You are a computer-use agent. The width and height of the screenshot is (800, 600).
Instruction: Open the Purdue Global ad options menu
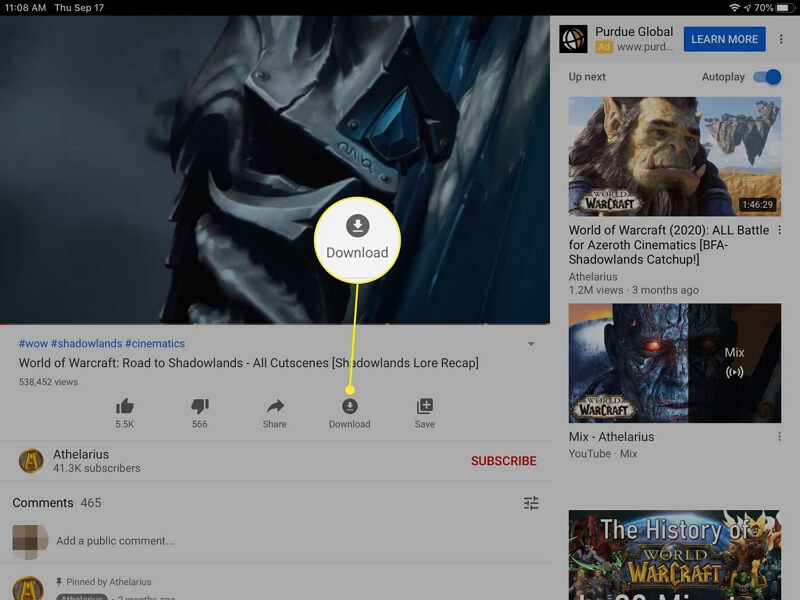click(781, 39)
